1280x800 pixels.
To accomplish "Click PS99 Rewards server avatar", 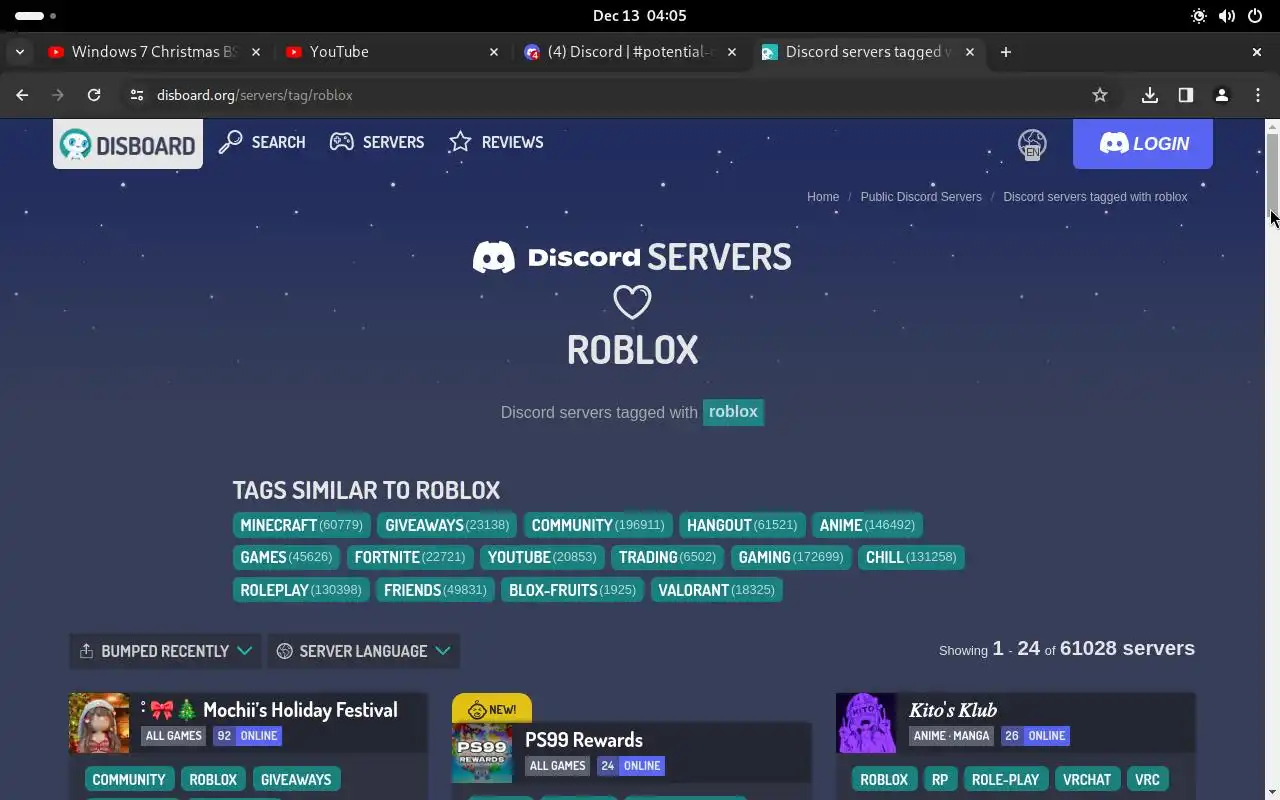I will (x=482, y=753).
